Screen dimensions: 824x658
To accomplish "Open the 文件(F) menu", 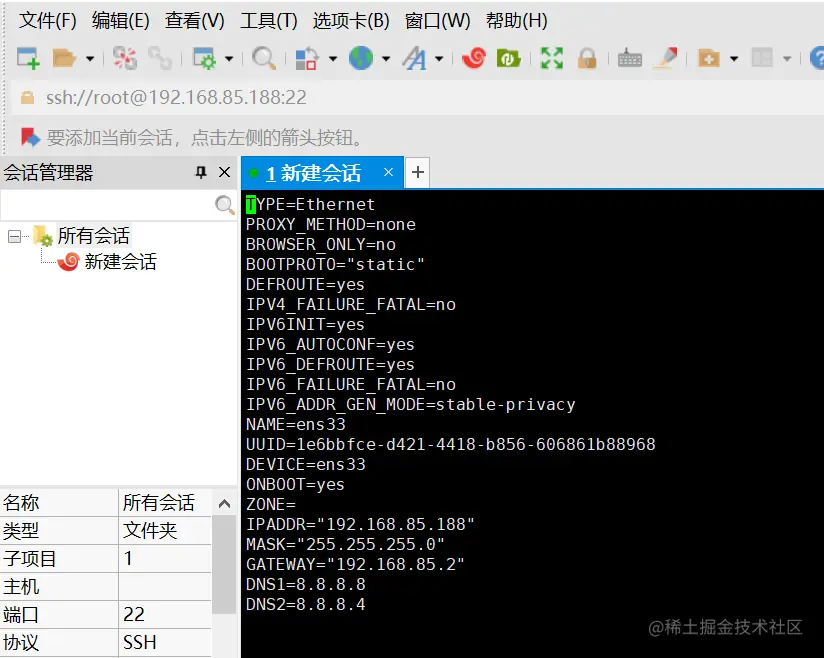I will (x=48, y=20).
